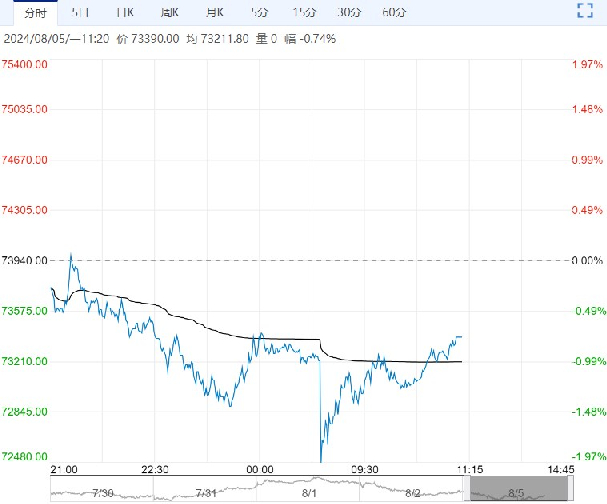
Task: Click 8/2 in the date navigator
Action: click(x=415, y=492)
